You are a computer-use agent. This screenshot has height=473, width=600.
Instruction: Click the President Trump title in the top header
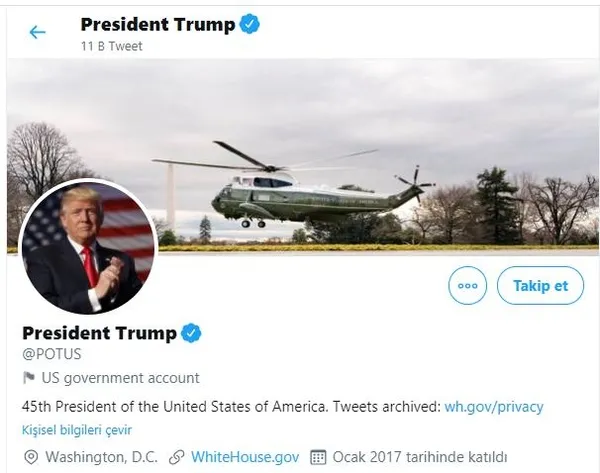157,24
